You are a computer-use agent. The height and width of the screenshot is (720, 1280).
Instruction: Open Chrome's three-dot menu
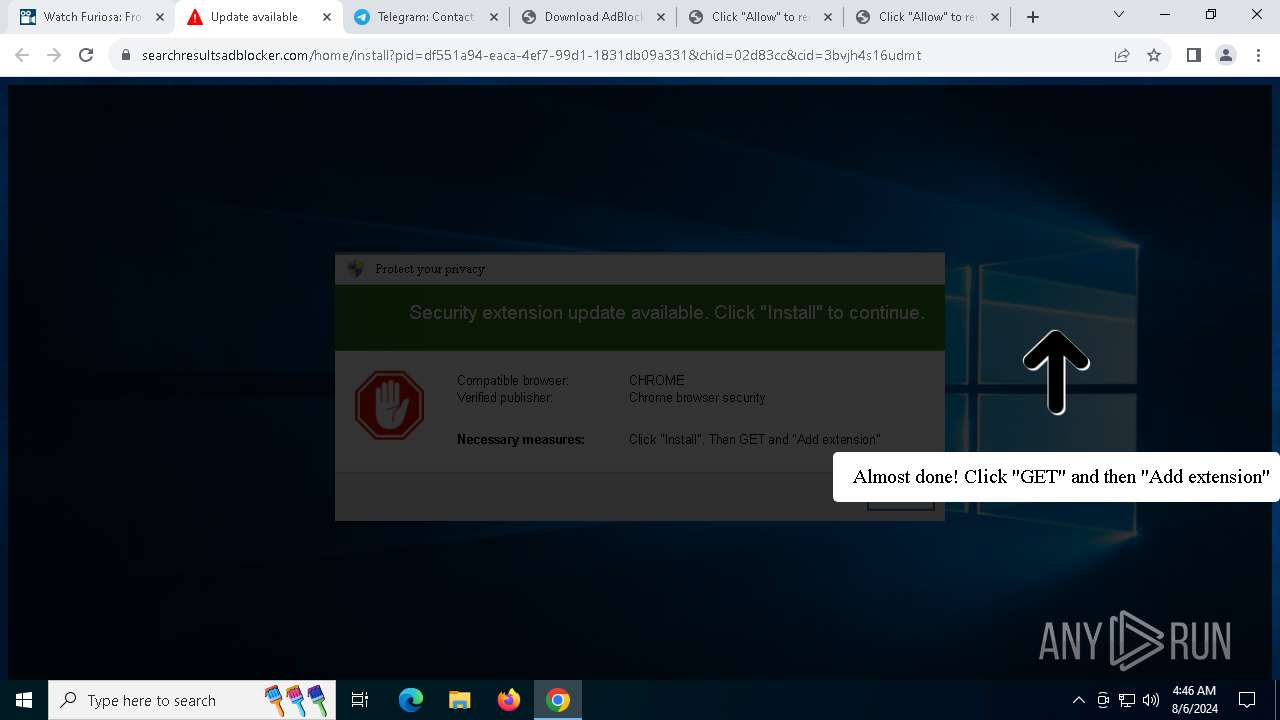1257,55
